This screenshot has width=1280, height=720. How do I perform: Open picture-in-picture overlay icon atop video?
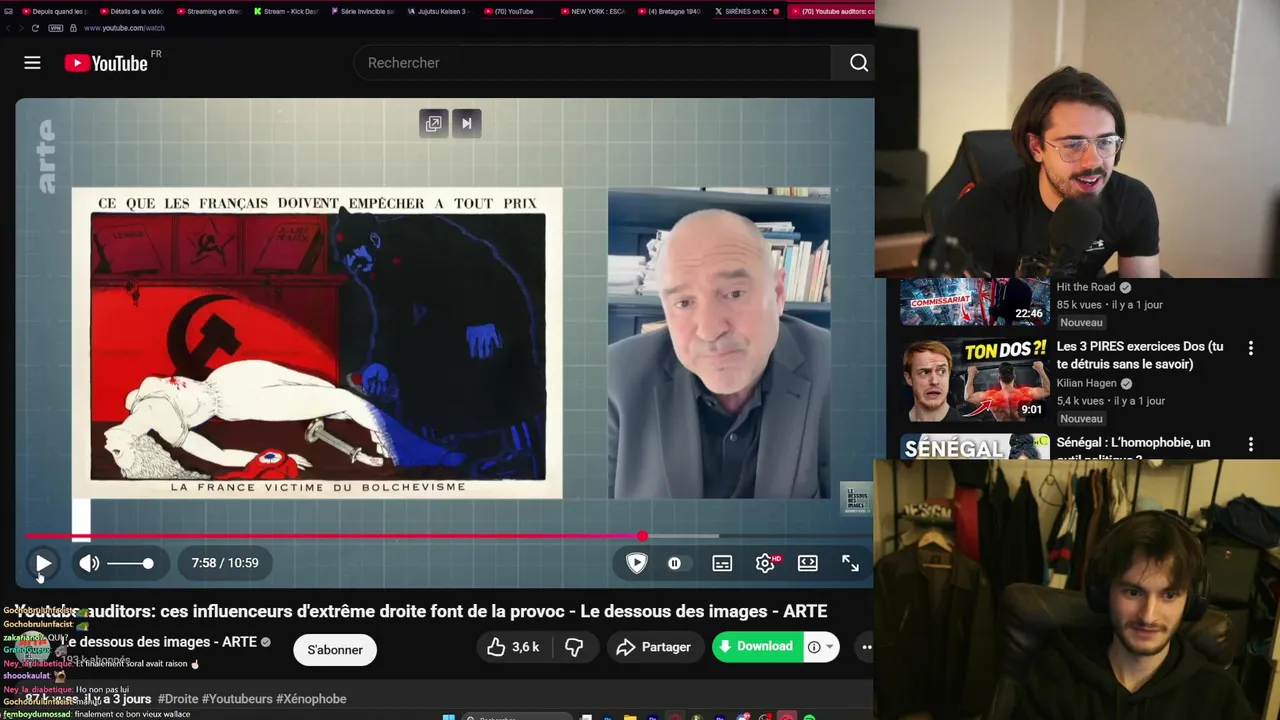(433, 123)
